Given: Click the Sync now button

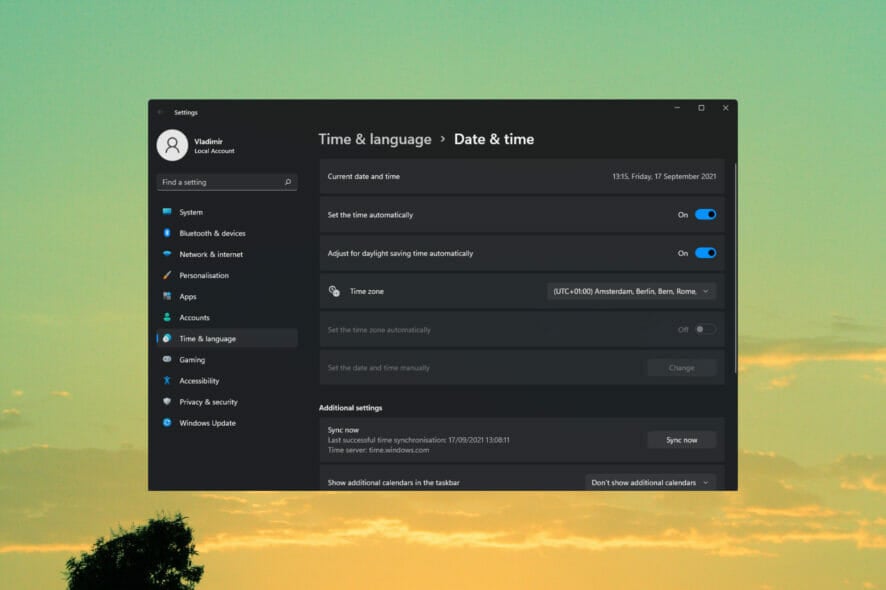Looking at the screenshot, I should (x=681, y=440).
